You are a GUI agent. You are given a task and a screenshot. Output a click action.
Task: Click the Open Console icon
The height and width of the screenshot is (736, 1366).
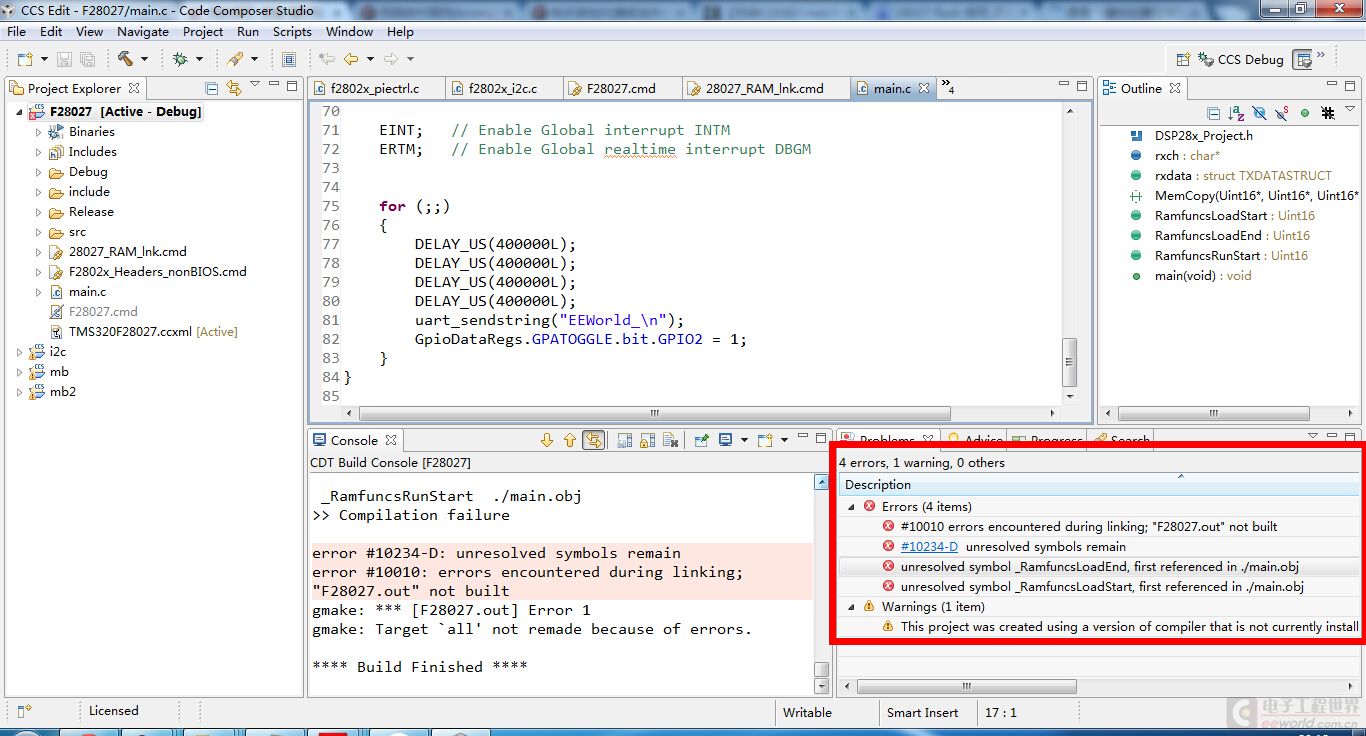765,440
